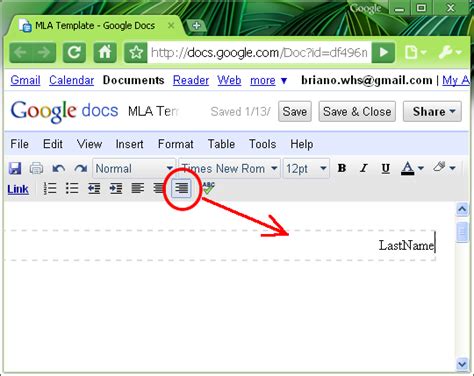Open the Share dropdown button
474x376 pixels.
432,112
